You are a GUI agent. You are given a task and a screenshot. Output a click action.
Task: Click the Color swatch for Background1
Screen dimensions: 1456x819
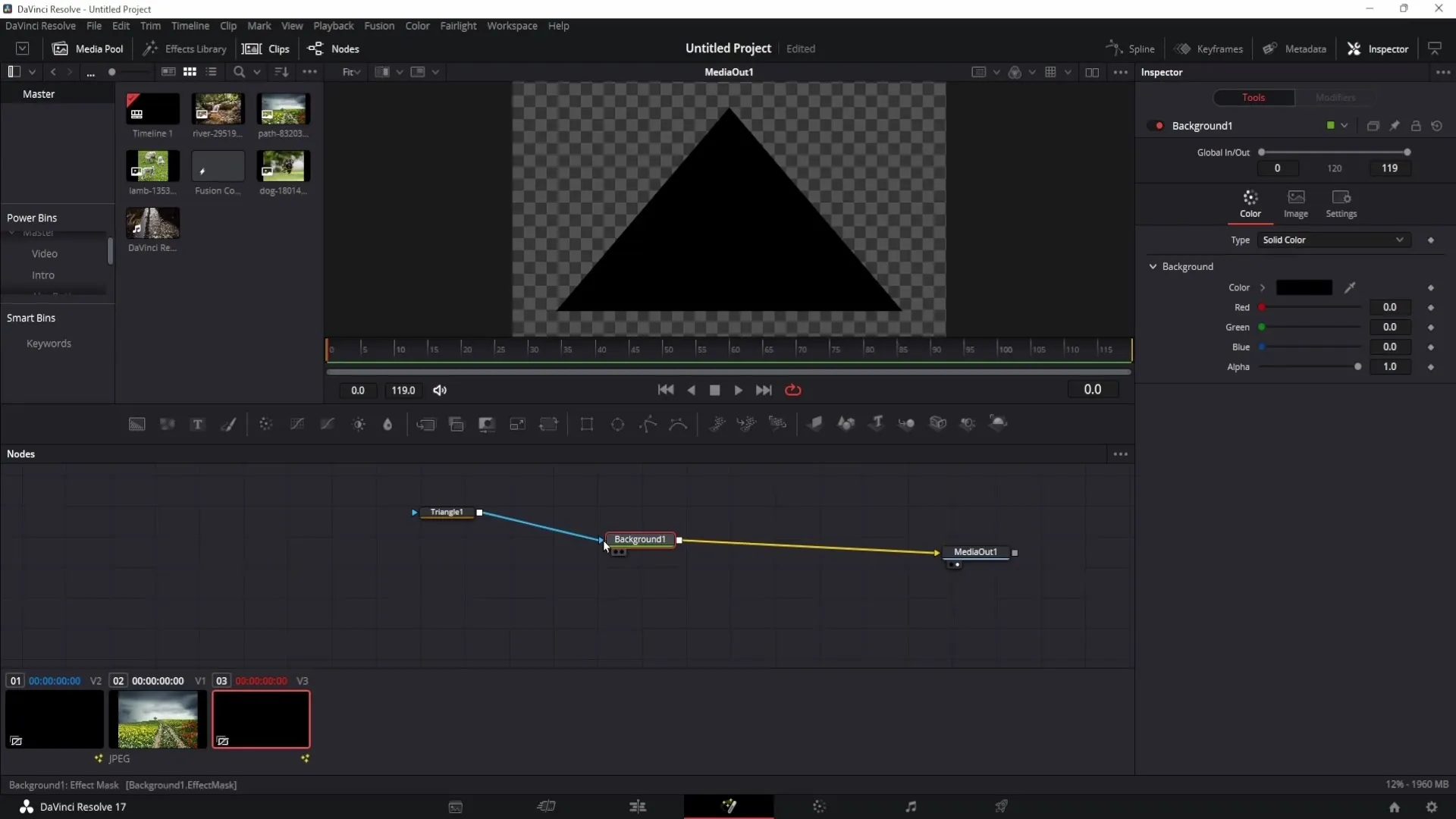tap(1304, 287)
